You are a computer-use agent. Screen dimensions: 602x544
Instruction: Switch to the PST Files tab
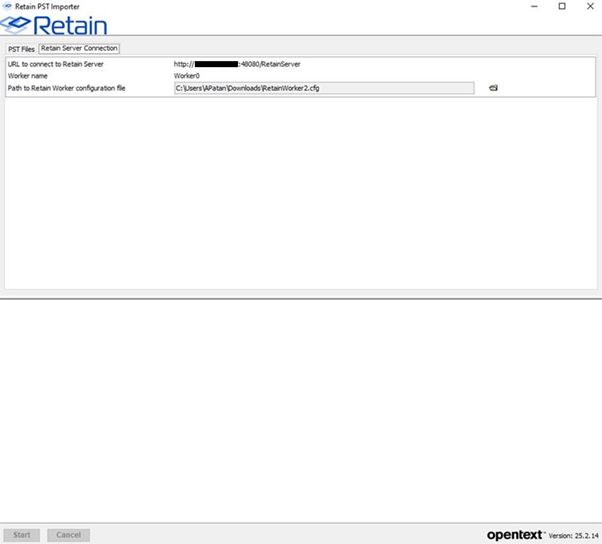point(22,49)
